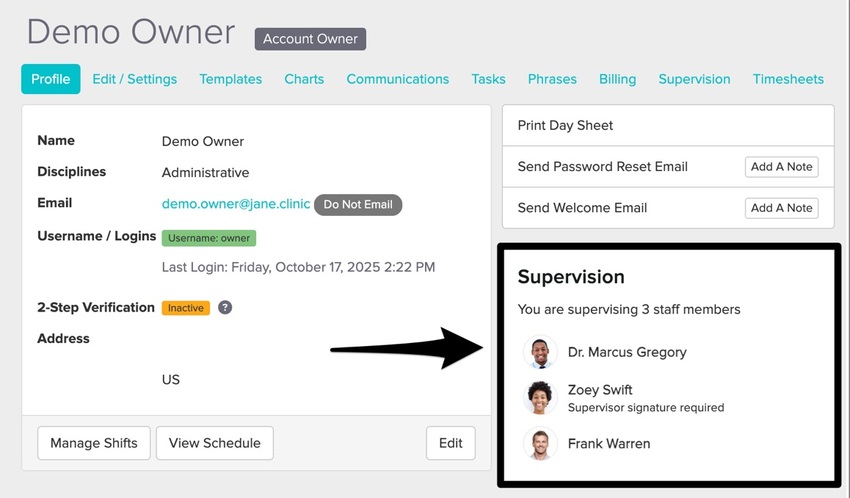Add a note beside Send Welcome Email
The image size is (850, 498).
pyautogui.click(x=781, y=208)
